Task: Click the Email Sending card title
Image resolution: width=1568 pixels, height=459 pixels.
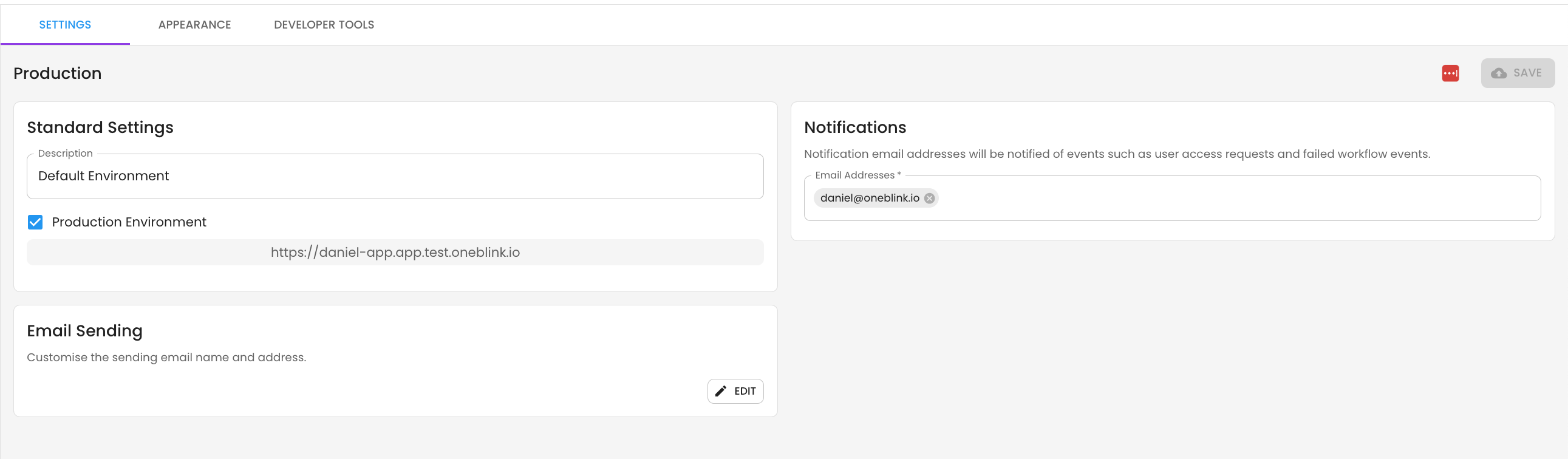Action: [x=84, y=330]
